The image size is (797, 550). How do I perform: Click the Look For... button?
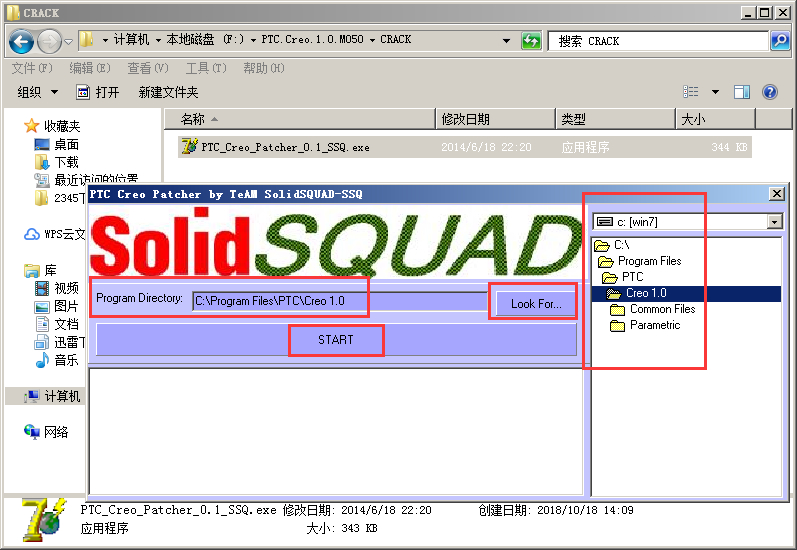point(536,303)
